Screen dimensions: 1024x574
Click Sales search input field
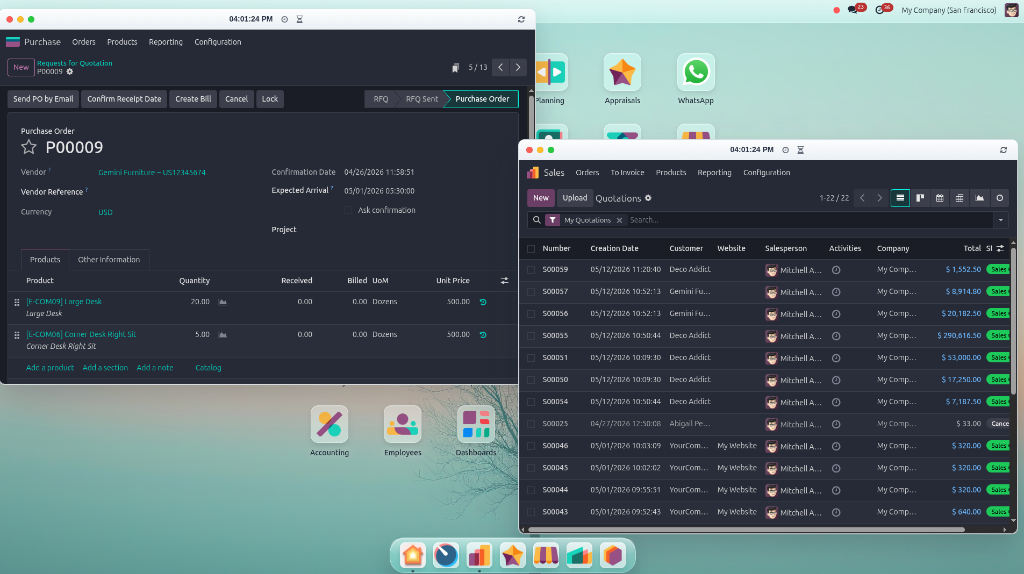810,220
